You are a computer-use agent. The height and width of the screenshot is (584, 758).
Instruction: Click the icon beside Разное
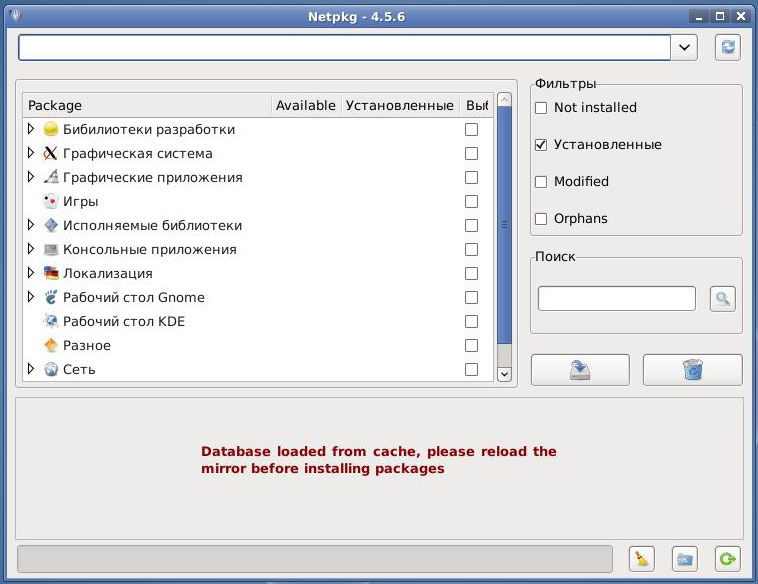click(x=51, y=345)
